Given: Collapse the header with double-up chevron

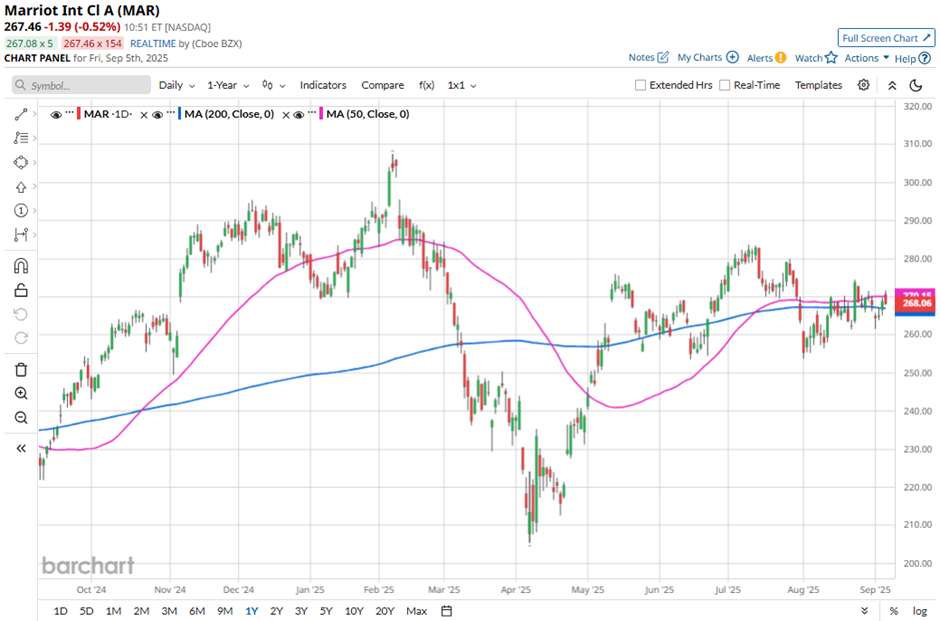Looking at the screenshot, I should coord(892,85).
